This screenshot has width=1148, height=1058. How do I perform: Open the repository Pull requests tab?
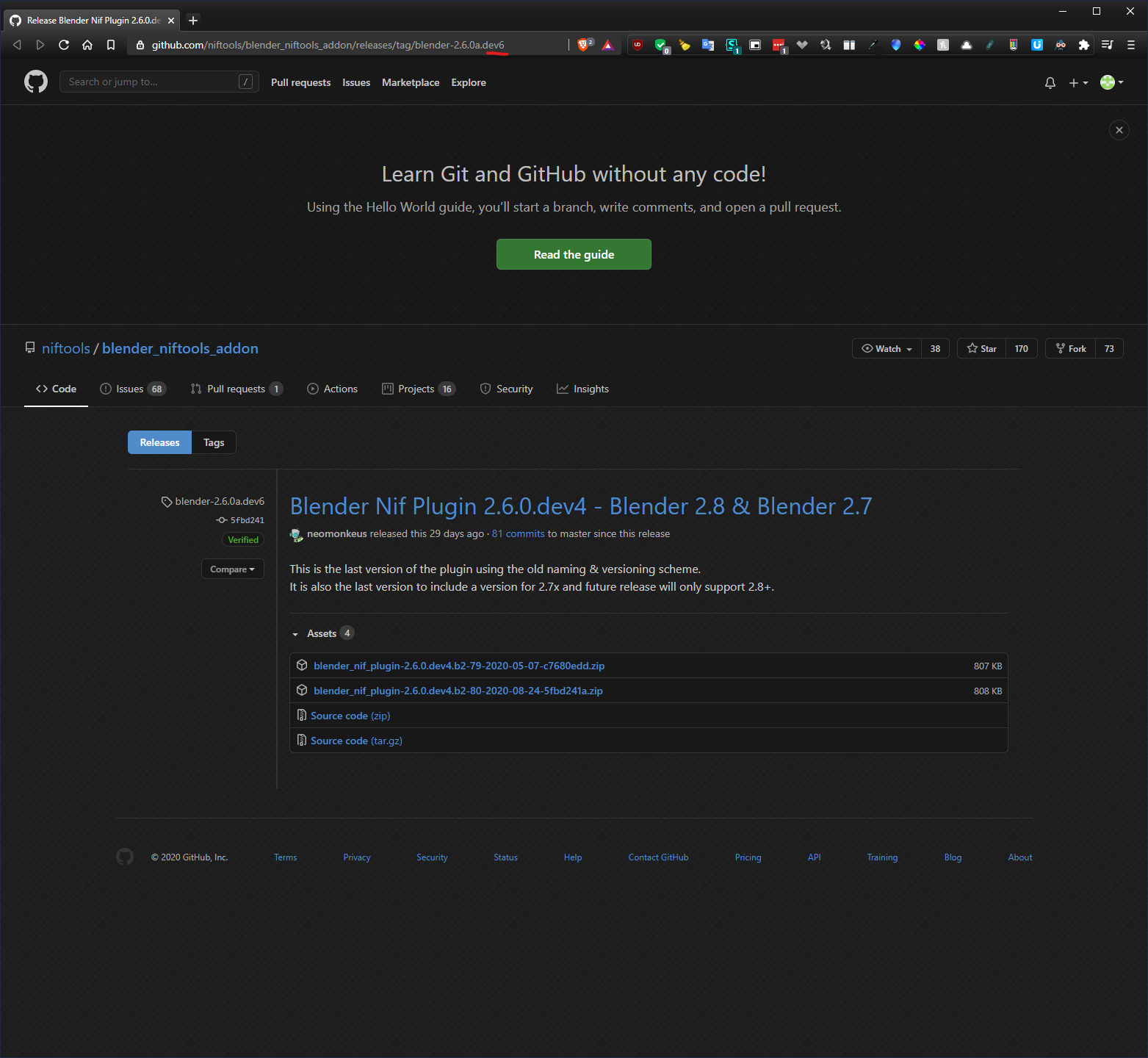pos(237,389)
